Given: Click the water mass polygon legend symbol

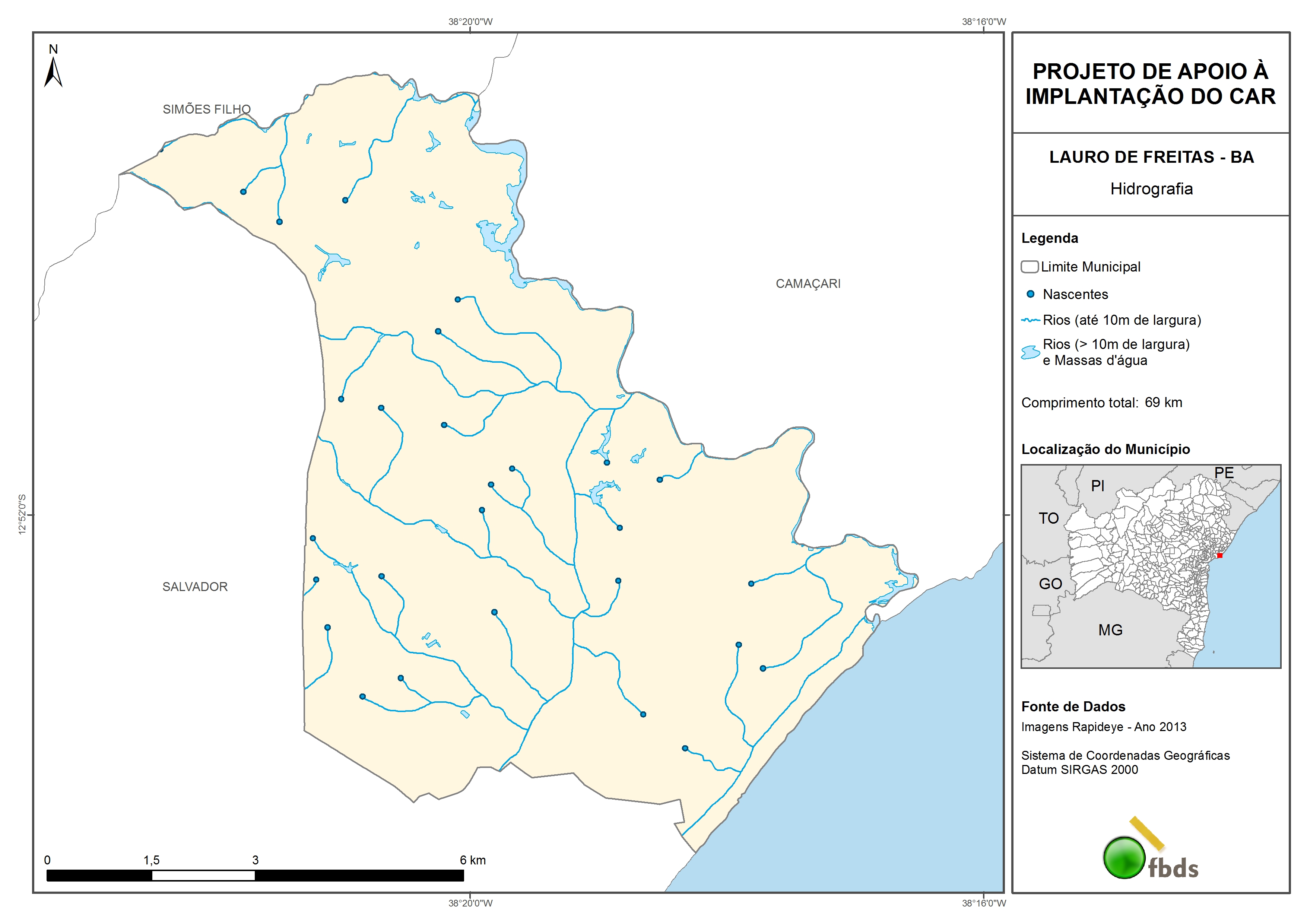Looking at the screenshot, I should [x=1030, y=352].
